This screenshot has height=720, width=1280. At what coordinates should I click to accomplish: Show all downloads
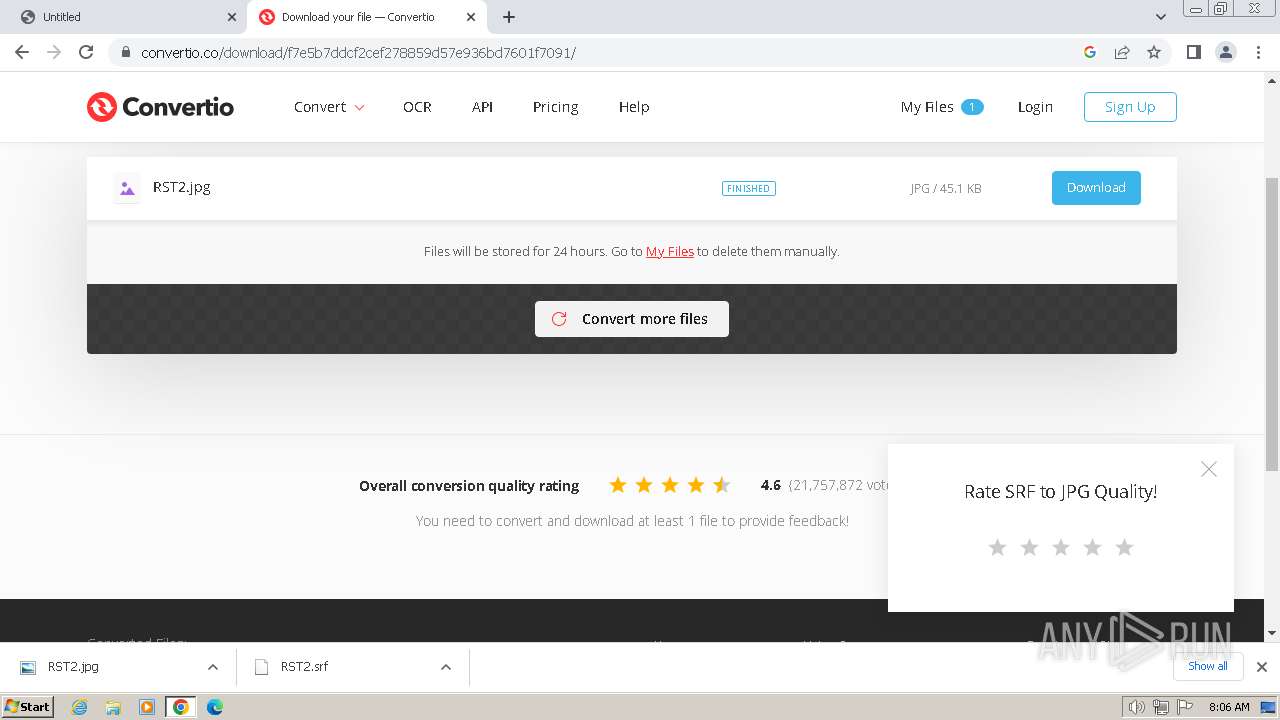coord(1208,666)
